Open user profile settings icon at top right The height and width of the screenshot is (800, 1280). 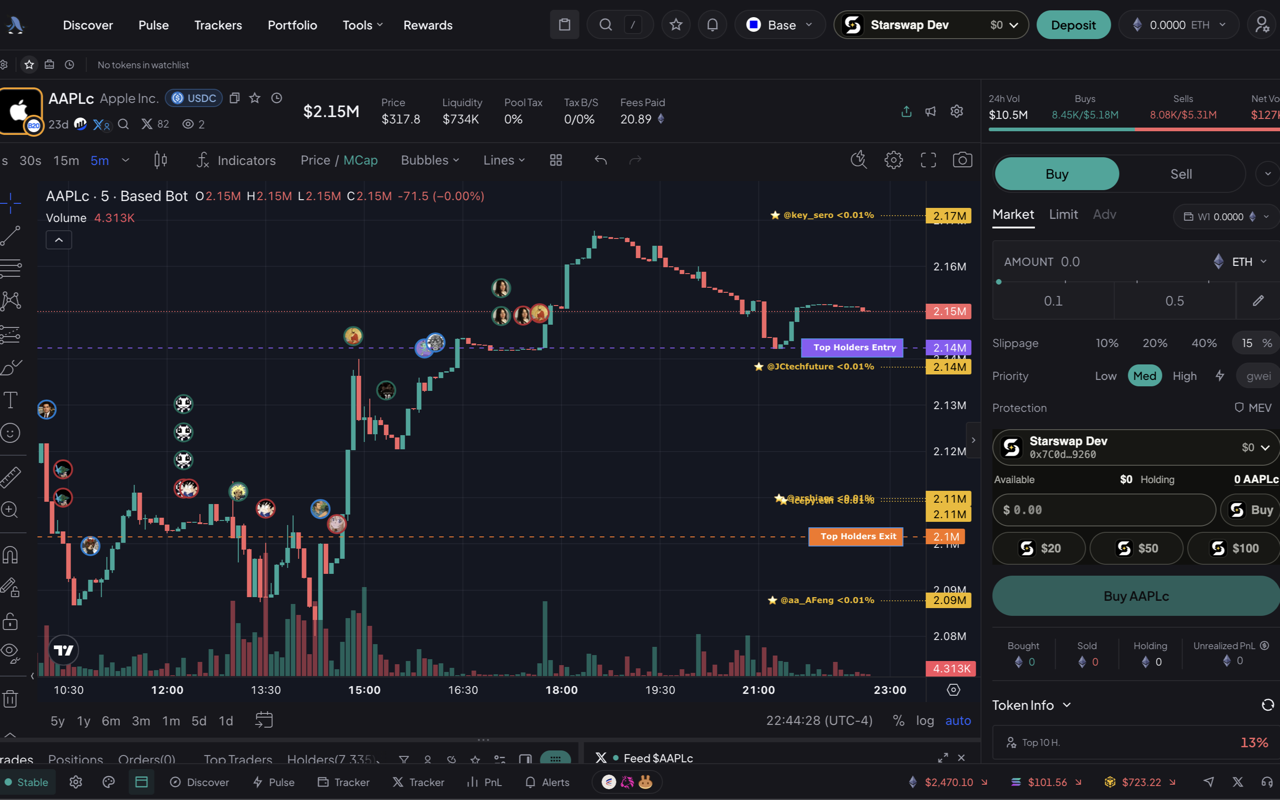[x=1262, y=25]
